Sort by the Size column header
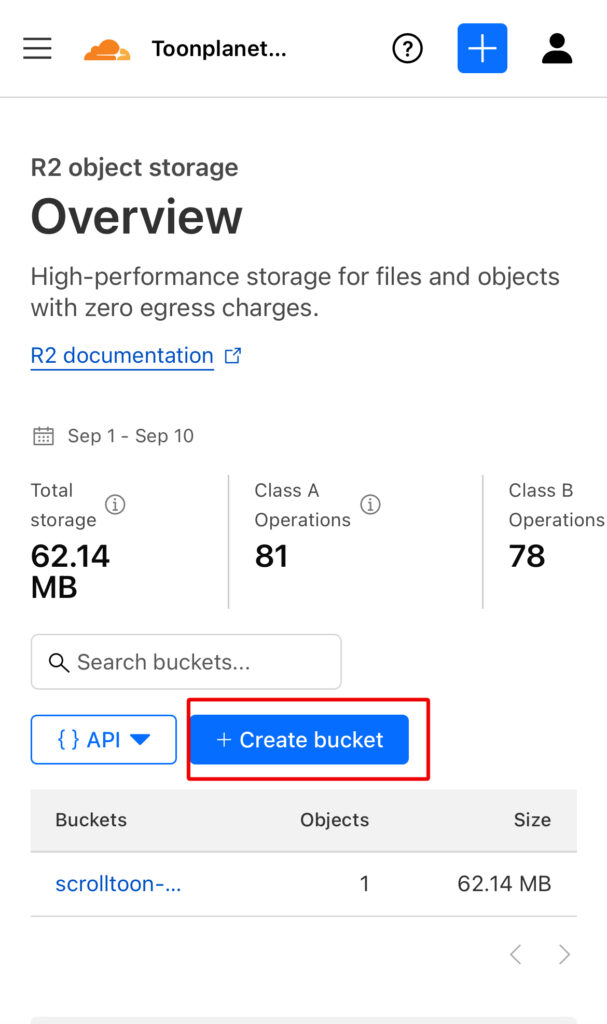Image resolution: width=607 pixels, height=1024 pixels. point(532,820)
